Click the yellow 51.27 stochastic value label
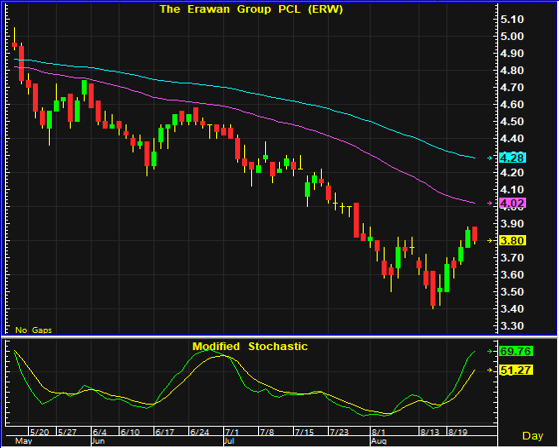The width and height of the screenshot is (559, 448). [516, 370]
